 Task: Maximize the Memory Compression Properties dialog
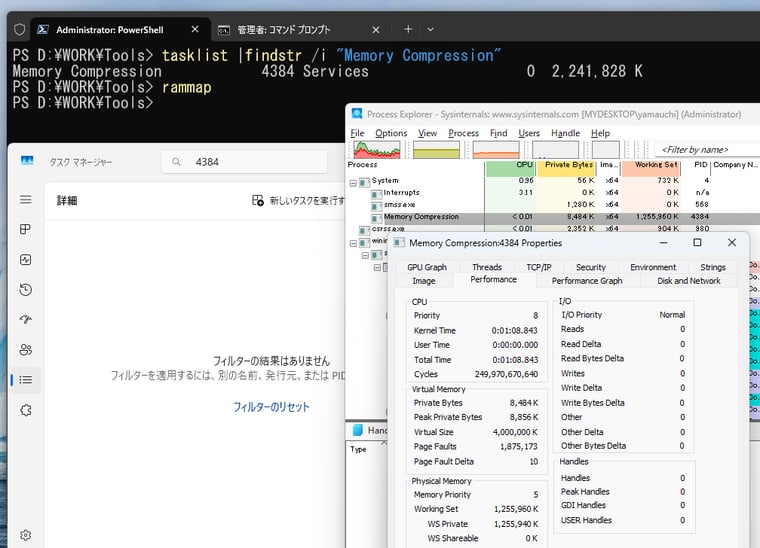point(697,242)
